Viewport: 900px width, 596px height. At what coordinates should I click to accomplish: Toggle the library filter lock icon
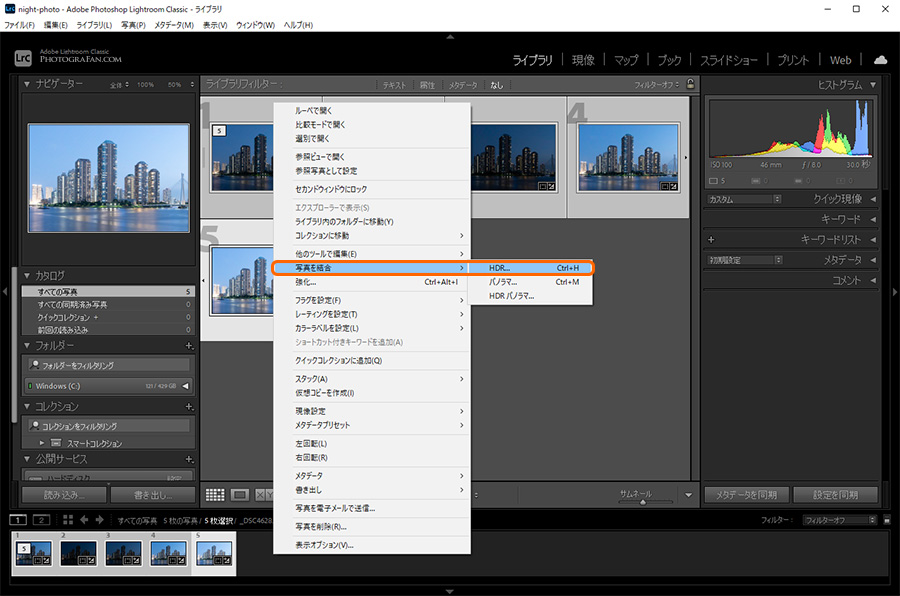690,84
